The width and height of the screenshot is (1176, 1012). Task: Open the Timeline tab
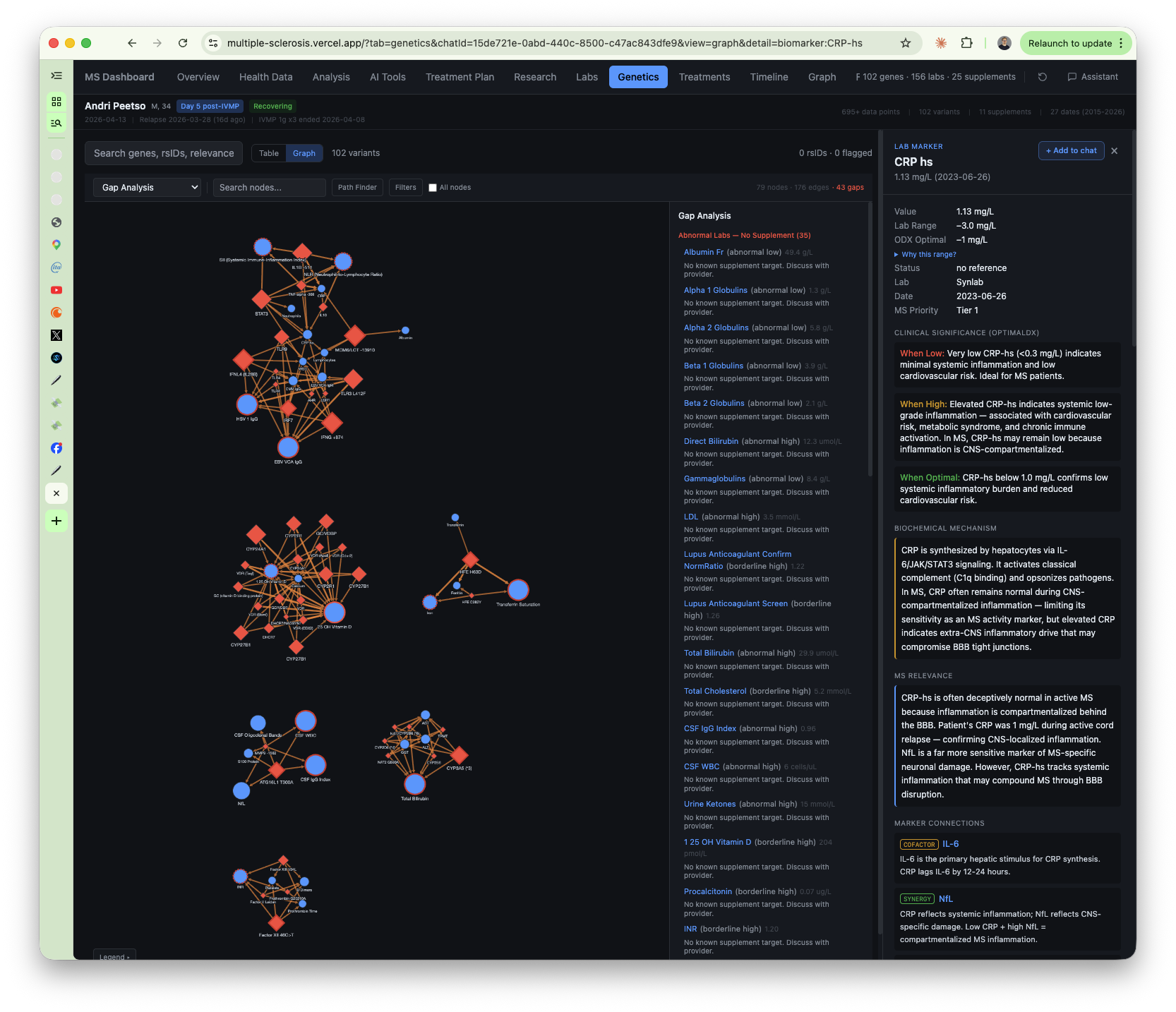[x=769, y=77]
